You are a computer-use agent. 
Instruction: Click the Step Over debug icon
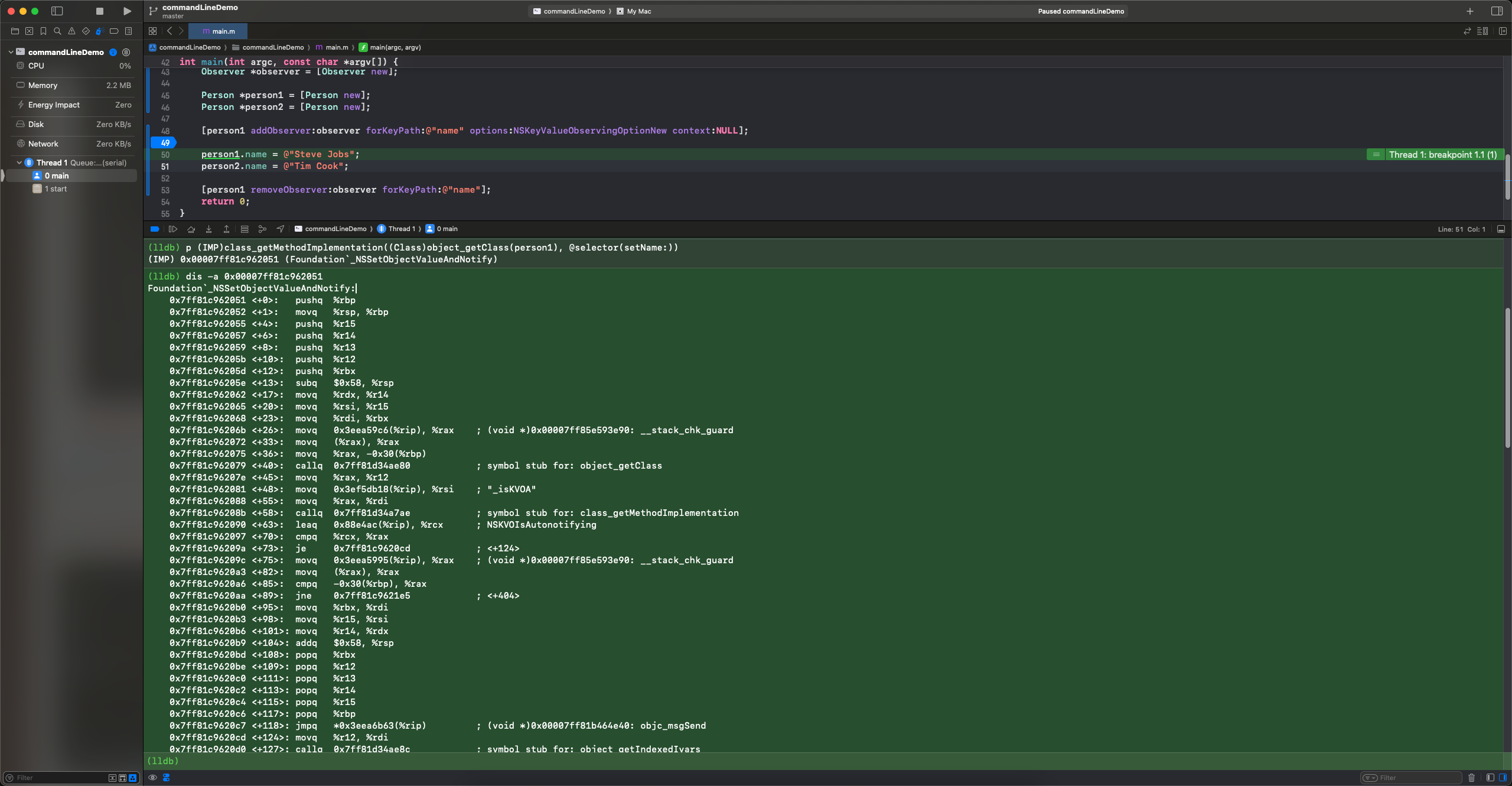point(191,229)
